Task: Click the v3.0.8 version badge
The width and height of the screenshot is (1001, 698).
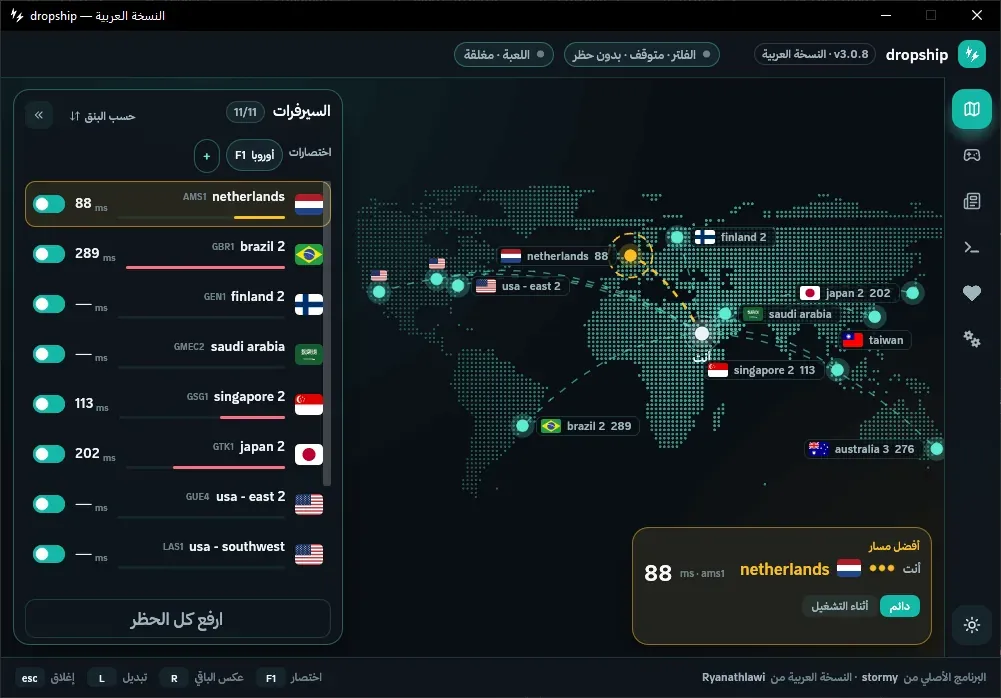Action: click(x=815, y=54)
